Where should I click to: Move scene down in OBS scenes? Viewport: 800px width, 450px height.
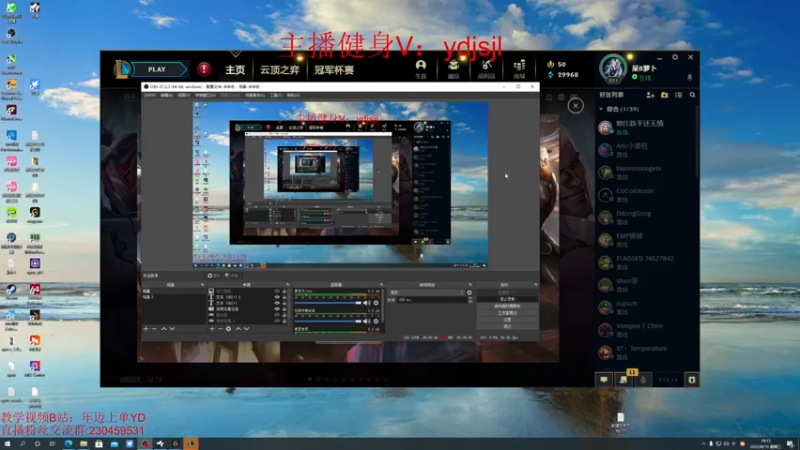click(x=172, y=329)
